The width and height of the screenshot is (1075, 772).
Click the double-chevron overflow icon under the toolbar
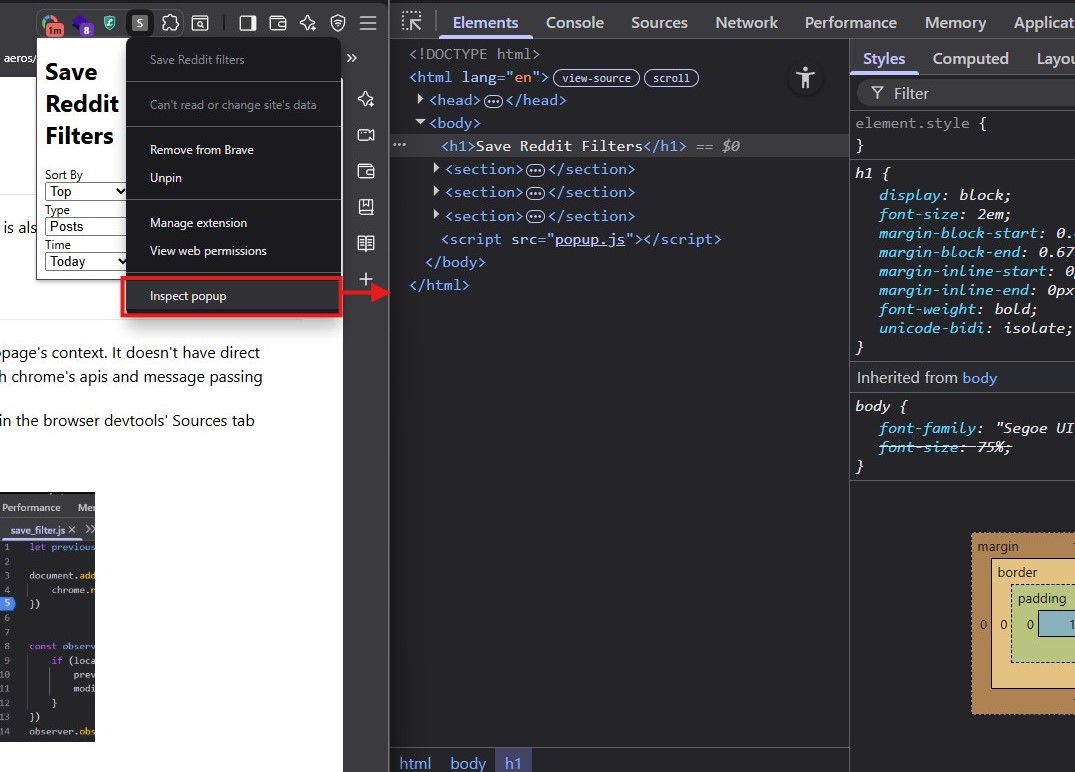coord(352,58)
